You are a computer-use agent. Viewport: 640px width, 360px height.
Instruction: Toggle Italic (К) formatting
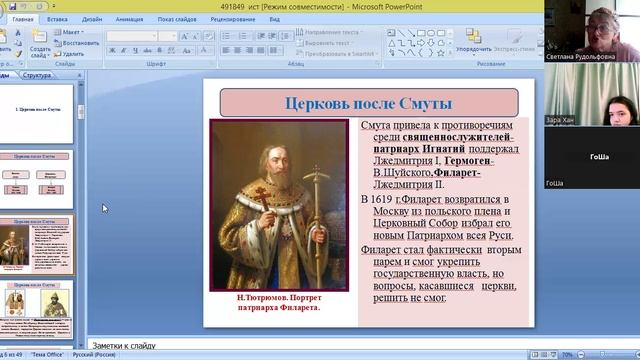click(124, 50)
